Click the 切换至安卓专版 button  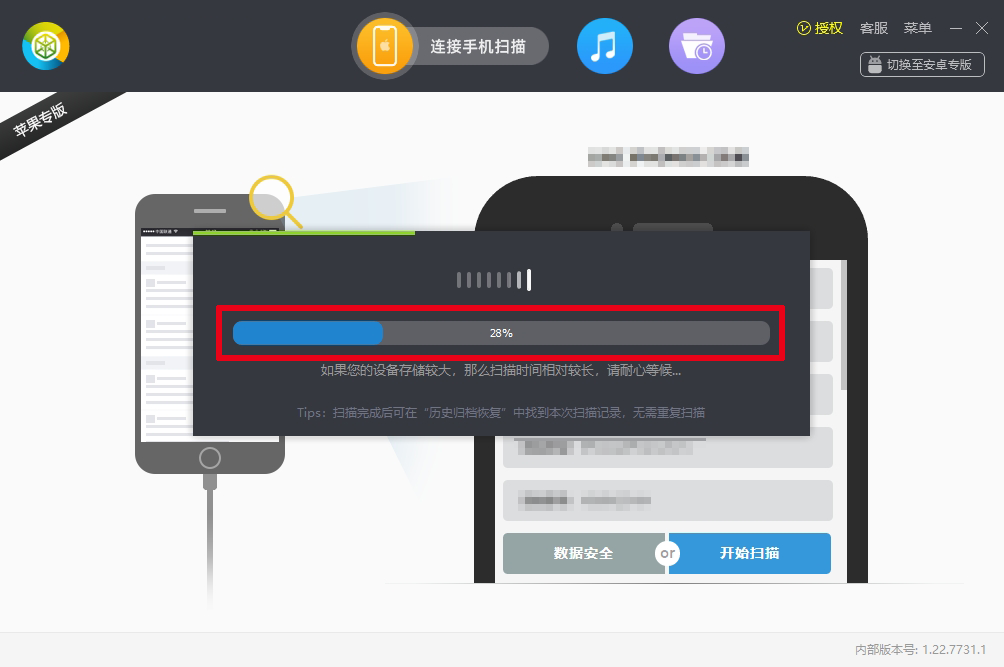922,64
